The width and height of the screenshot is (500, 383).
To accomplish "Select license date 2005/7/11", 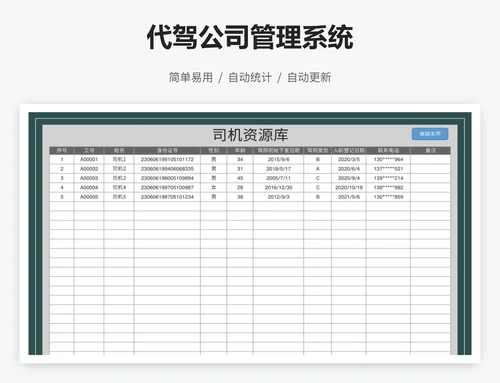I will click(279, 178).
